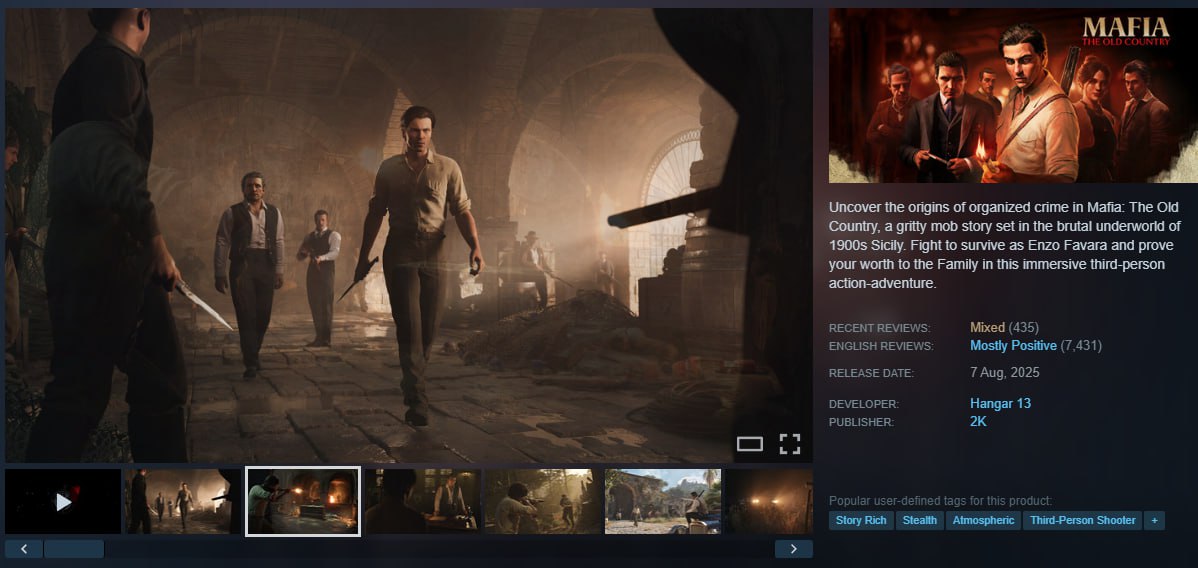Screen dimensions: 1198x568
Task: Click the game description paragraph
Action: pos(1005,245)
